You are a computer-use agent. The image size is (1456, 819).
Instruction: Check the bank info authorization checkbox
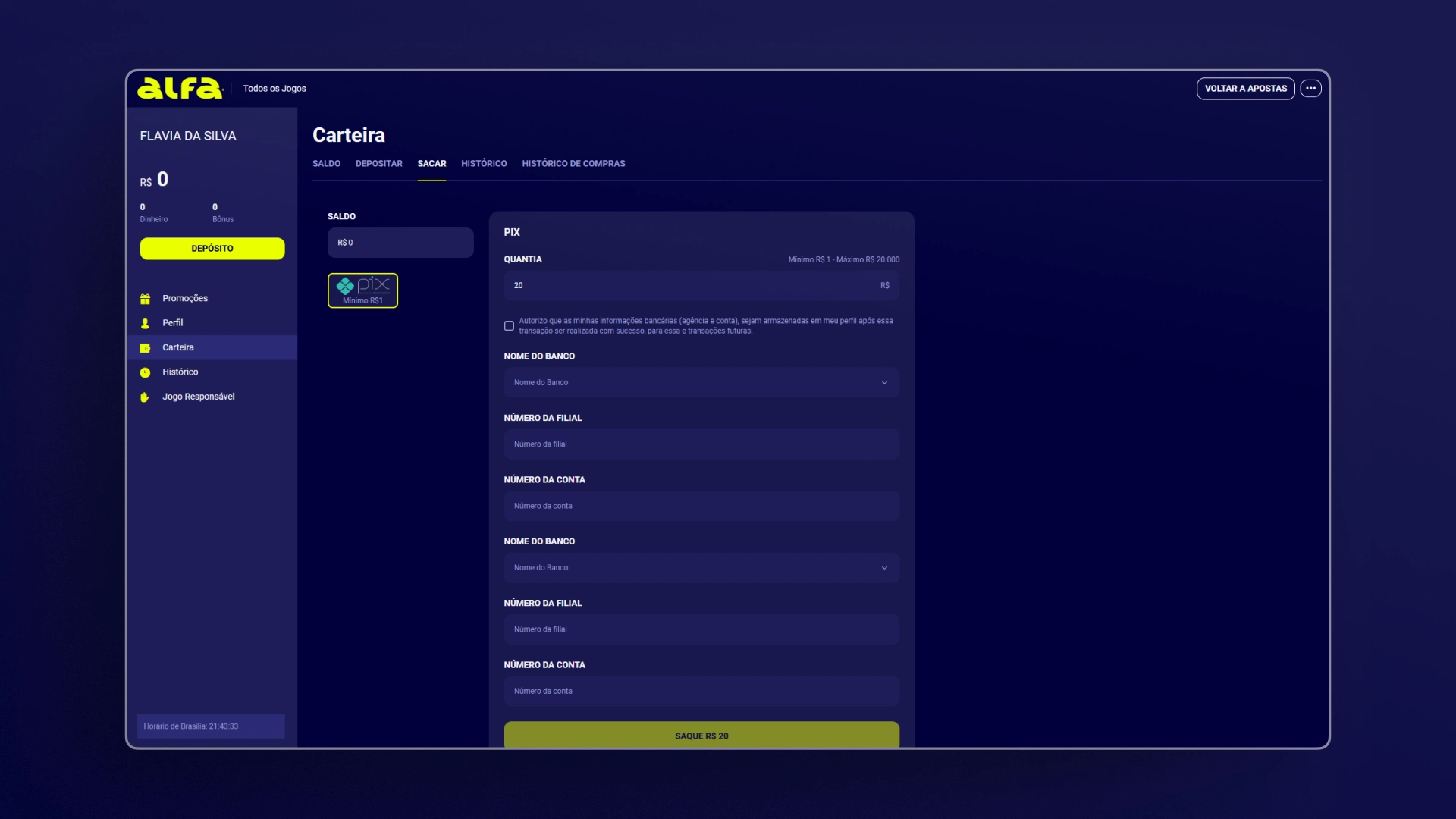[x=509, y=326]
